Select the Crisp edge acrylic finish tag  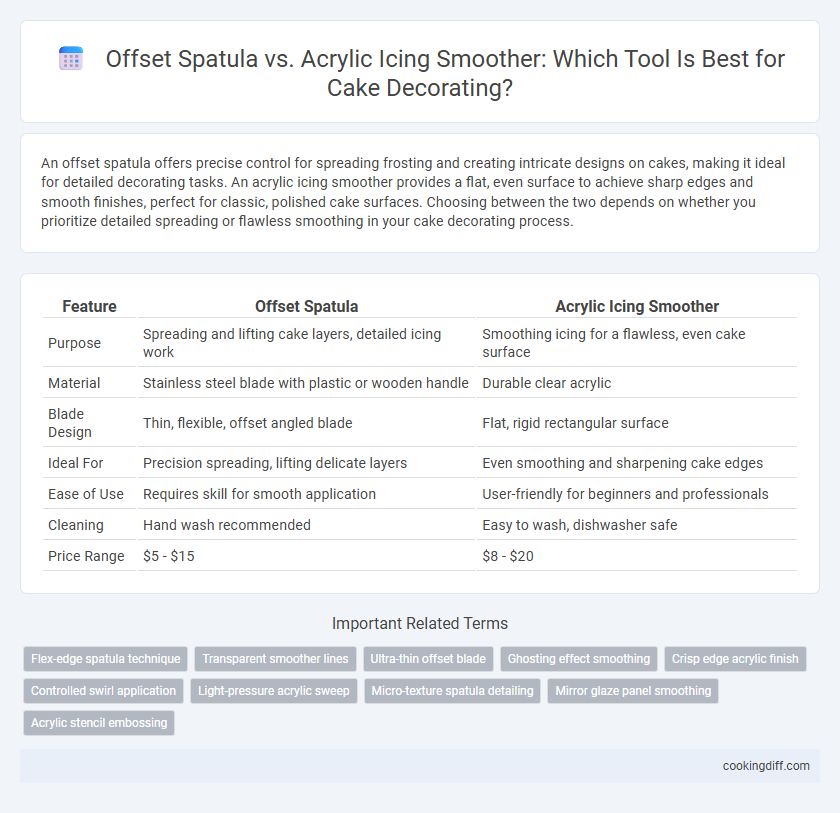735,659
